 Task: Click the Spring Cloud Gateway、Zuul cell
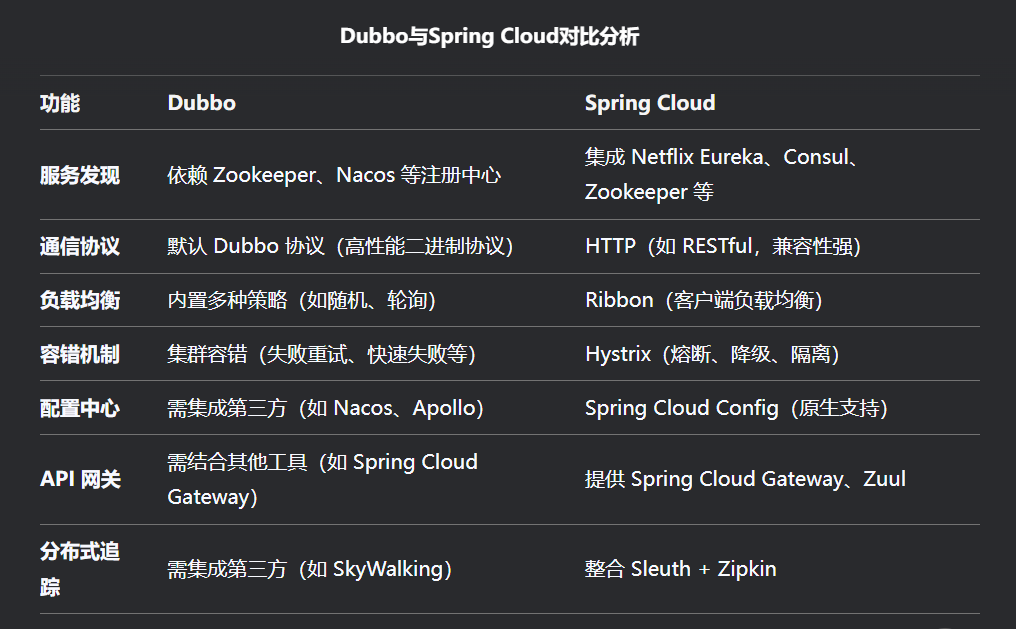point(745,479)
